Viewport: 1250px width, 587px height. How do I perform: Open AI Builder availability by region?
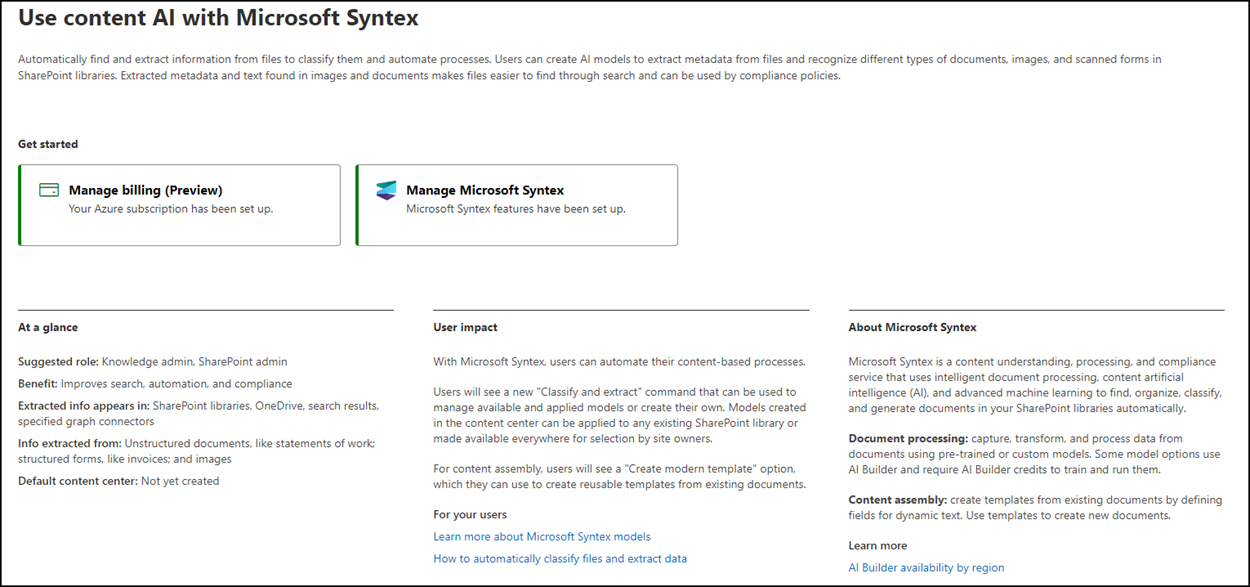point(926,567)
